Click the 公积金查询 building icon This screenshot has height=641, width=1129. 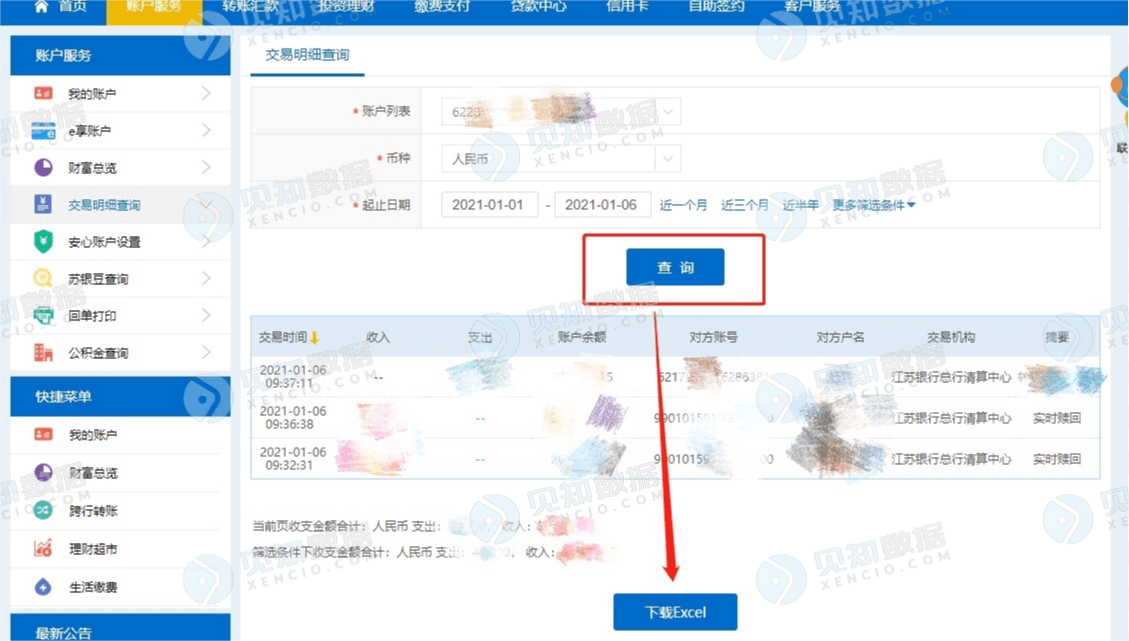(43, 352)
